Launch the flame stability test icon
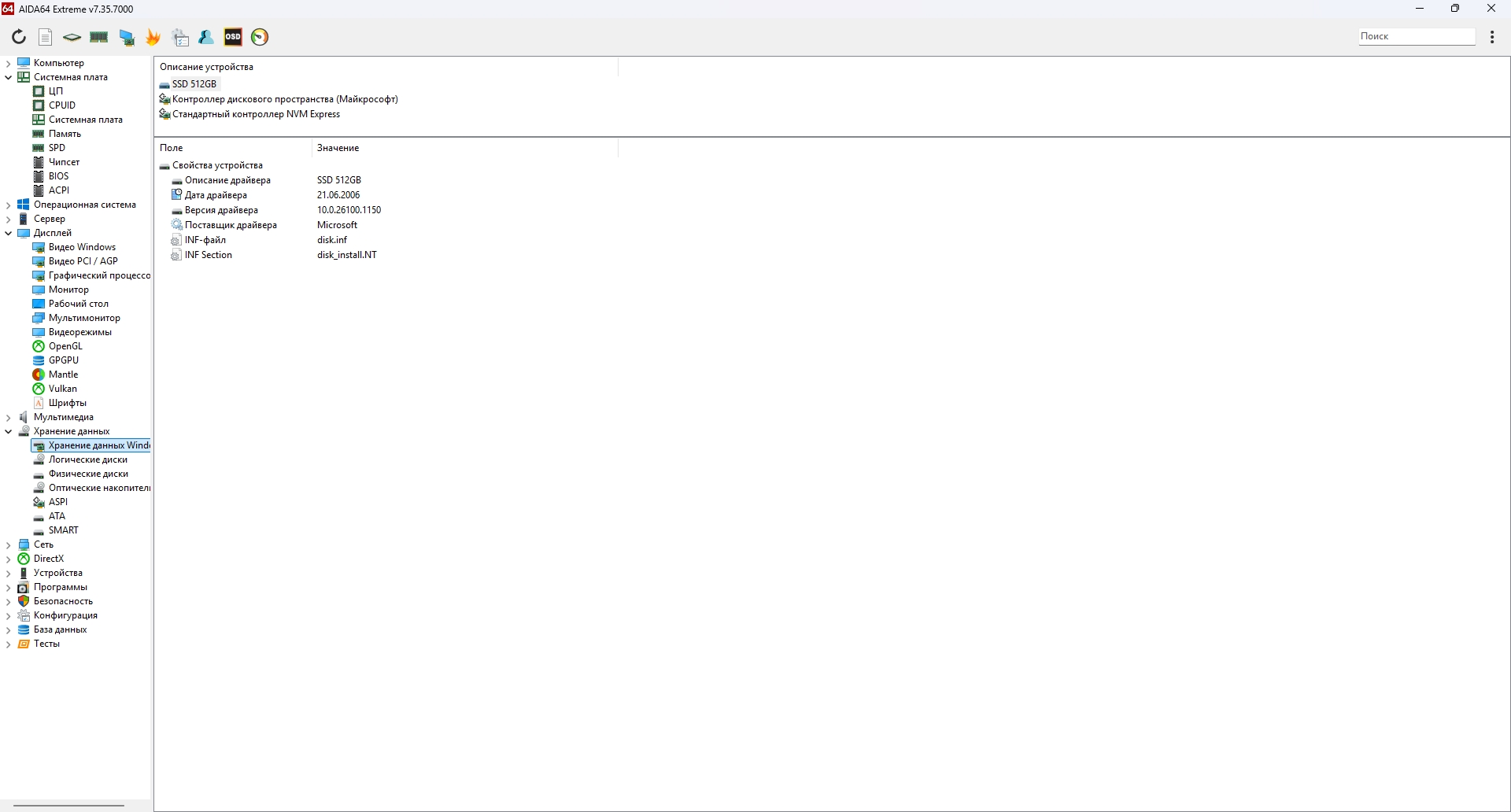The width and height of the screenshot is (1511, 812). pos(153,37)
